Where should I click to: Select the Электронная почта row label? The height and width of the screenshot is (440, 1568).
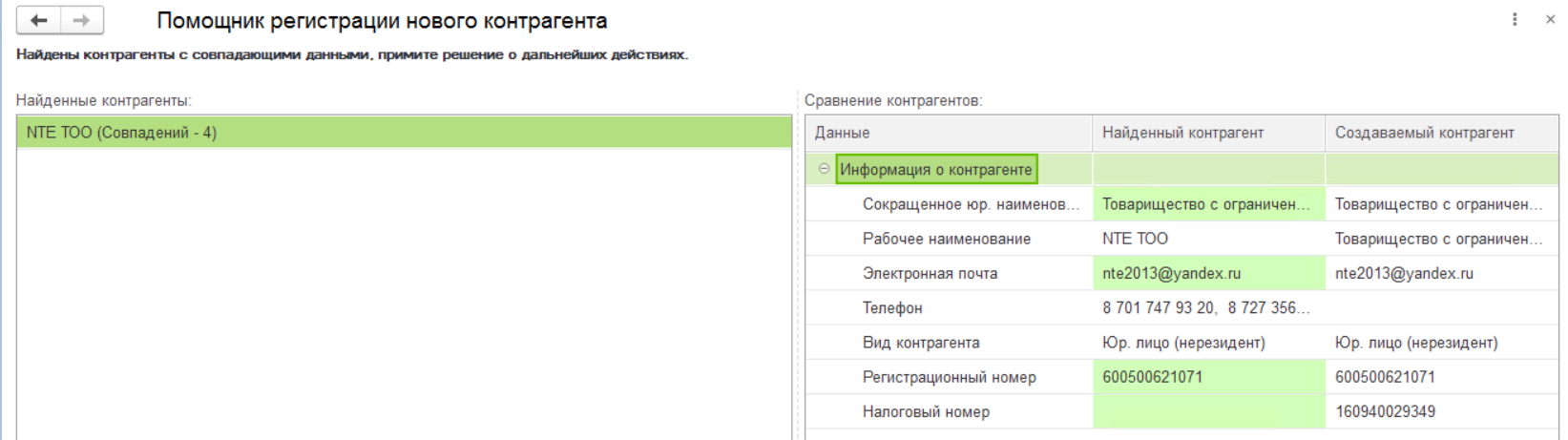pyautogui.click(x=930, y=273)
